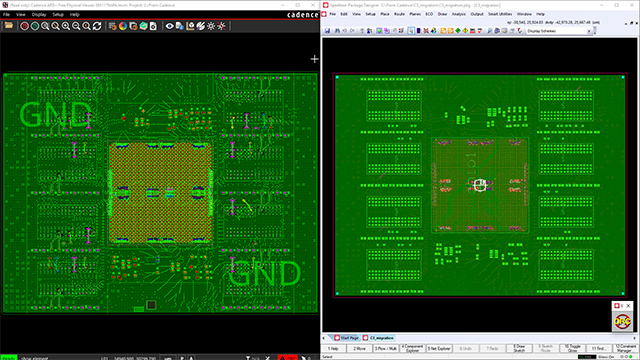Click the green 3D layer-stack icon in Cadence

143,26
